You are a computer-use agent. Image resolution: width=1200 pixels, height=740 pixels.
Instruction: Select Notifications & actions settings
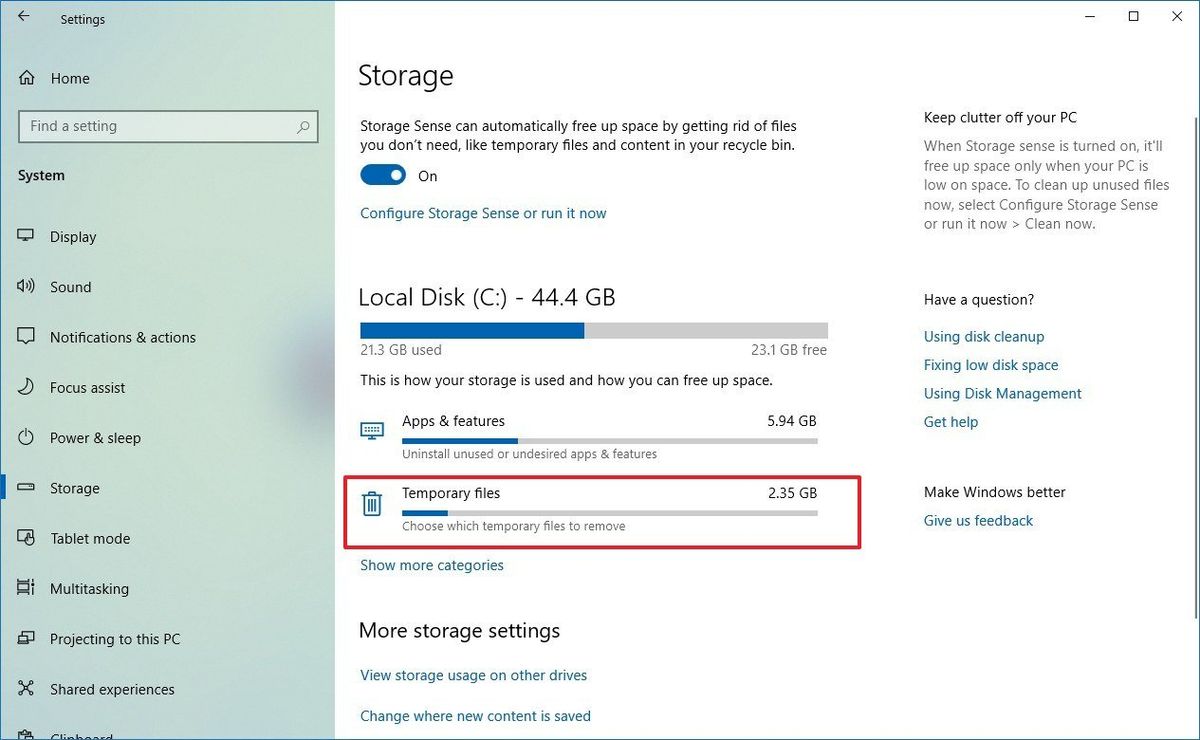[122, 337]
